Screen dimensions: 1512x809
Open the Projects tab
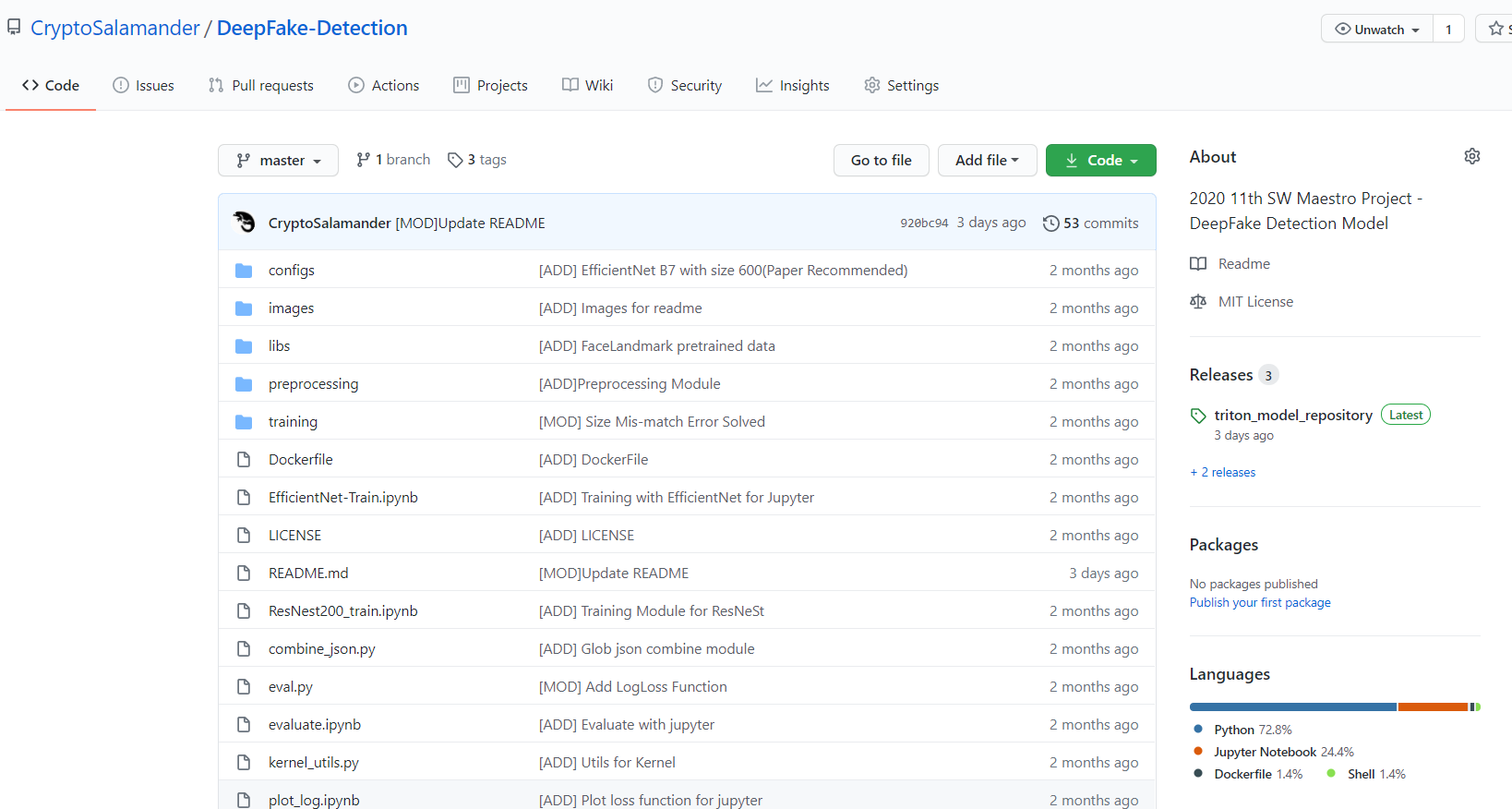click(491, 85)
